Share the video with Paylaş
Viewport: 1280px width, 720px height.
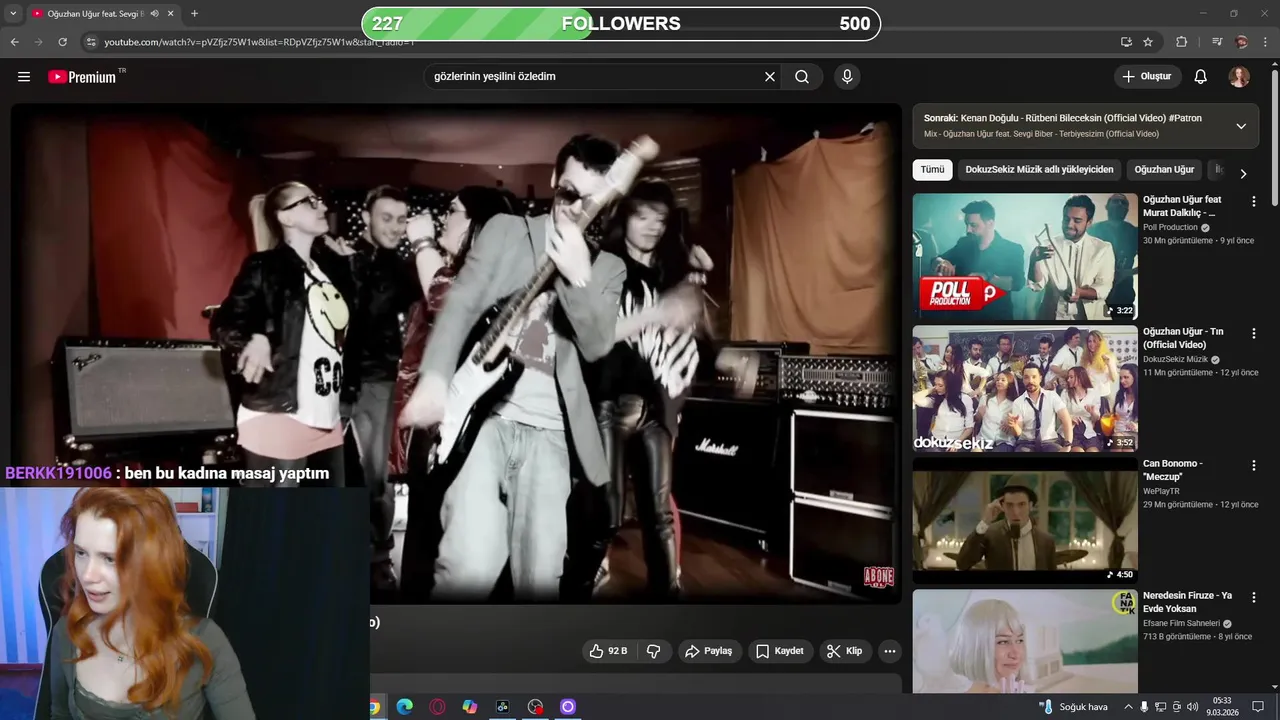(708, 651)
